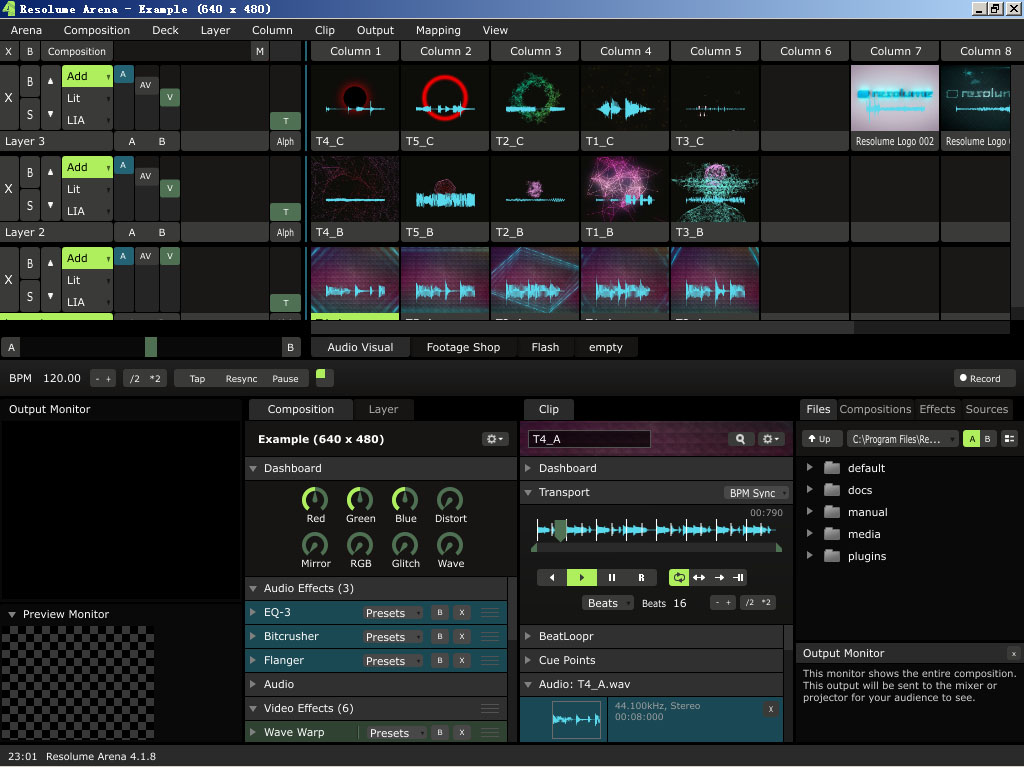Open the composition settings gear menu
Screen dimensions: 1024x768
pyautogui.click(x=495, y=439)
